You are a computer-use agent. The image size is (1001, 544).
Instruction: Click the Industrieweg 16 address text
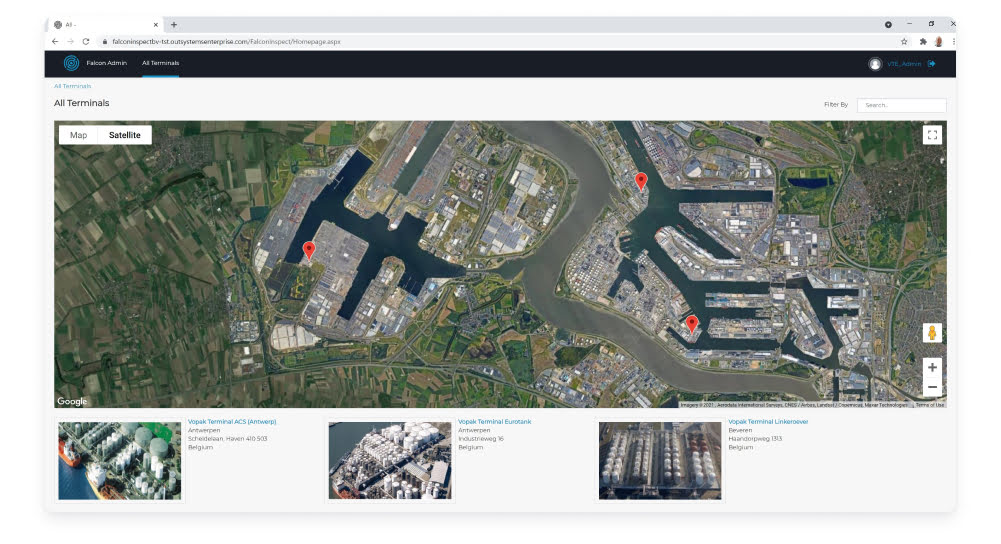point(481,439)
